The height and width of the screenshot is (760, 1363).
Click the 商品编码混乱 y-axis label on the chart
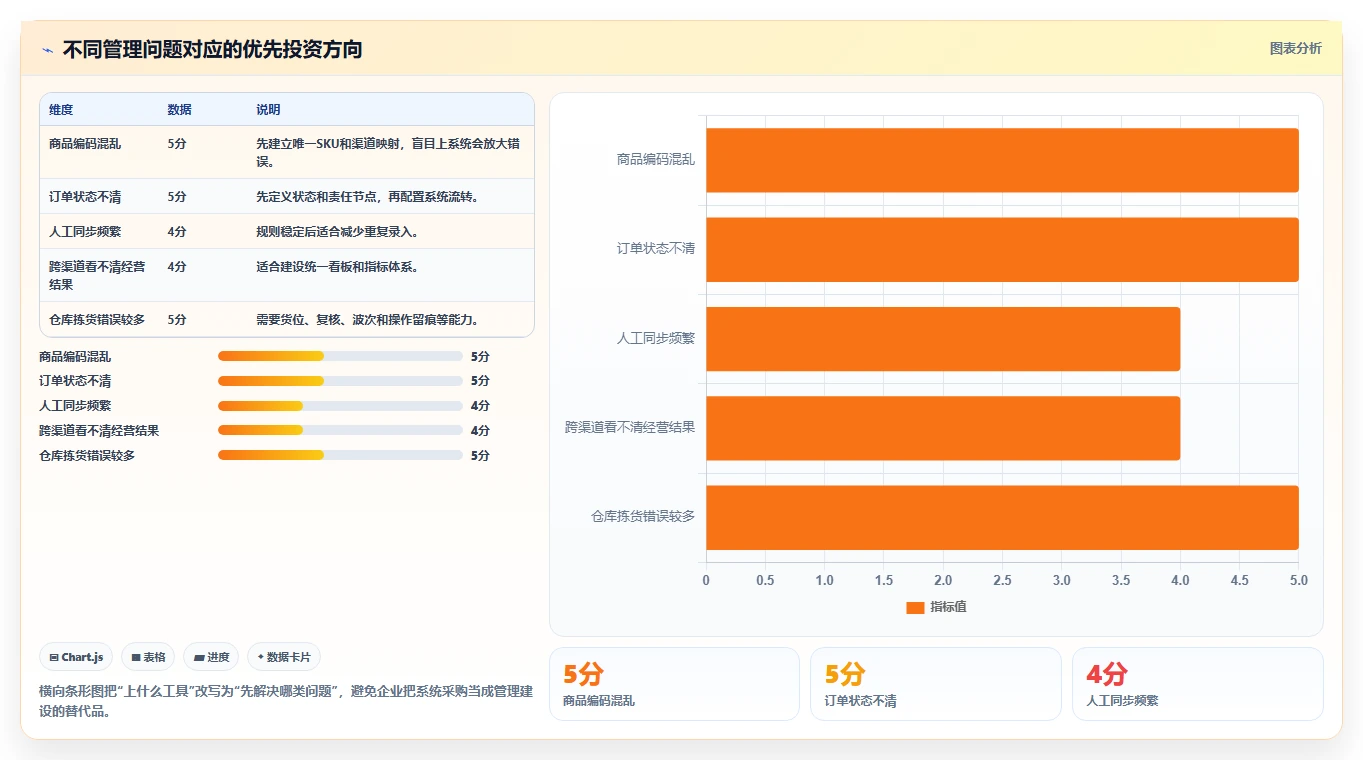pos(656,159)
